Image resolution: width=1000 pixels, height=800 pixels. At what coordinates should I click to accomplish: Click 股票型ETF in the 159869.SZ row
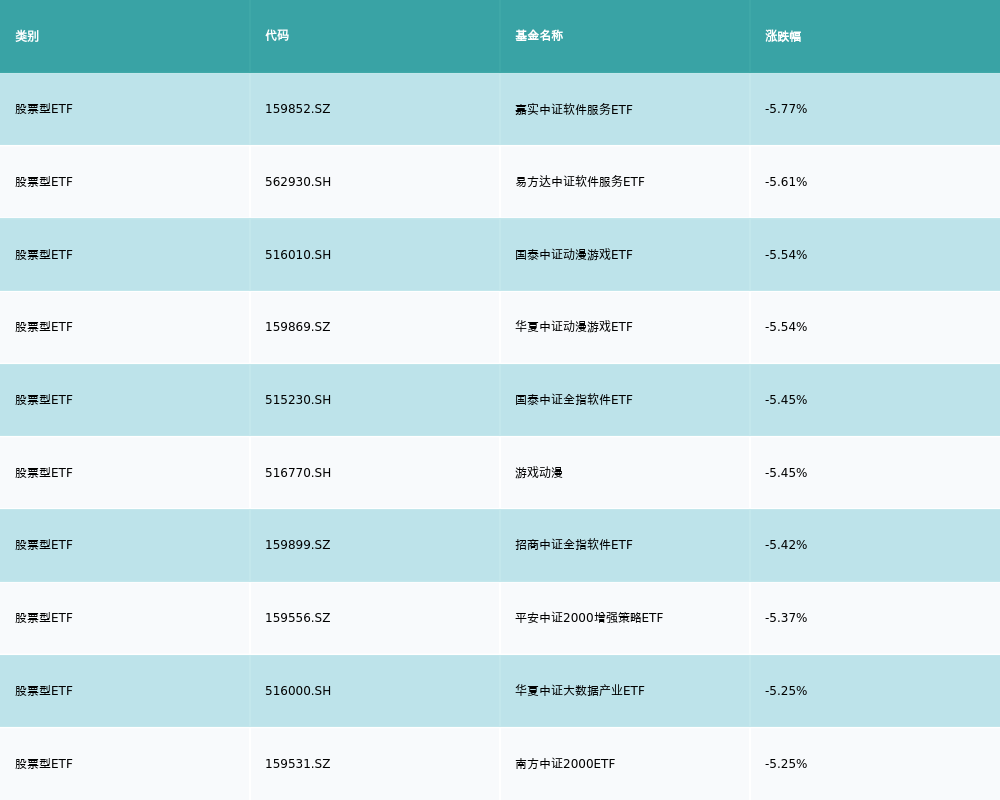tap(44, 327)
